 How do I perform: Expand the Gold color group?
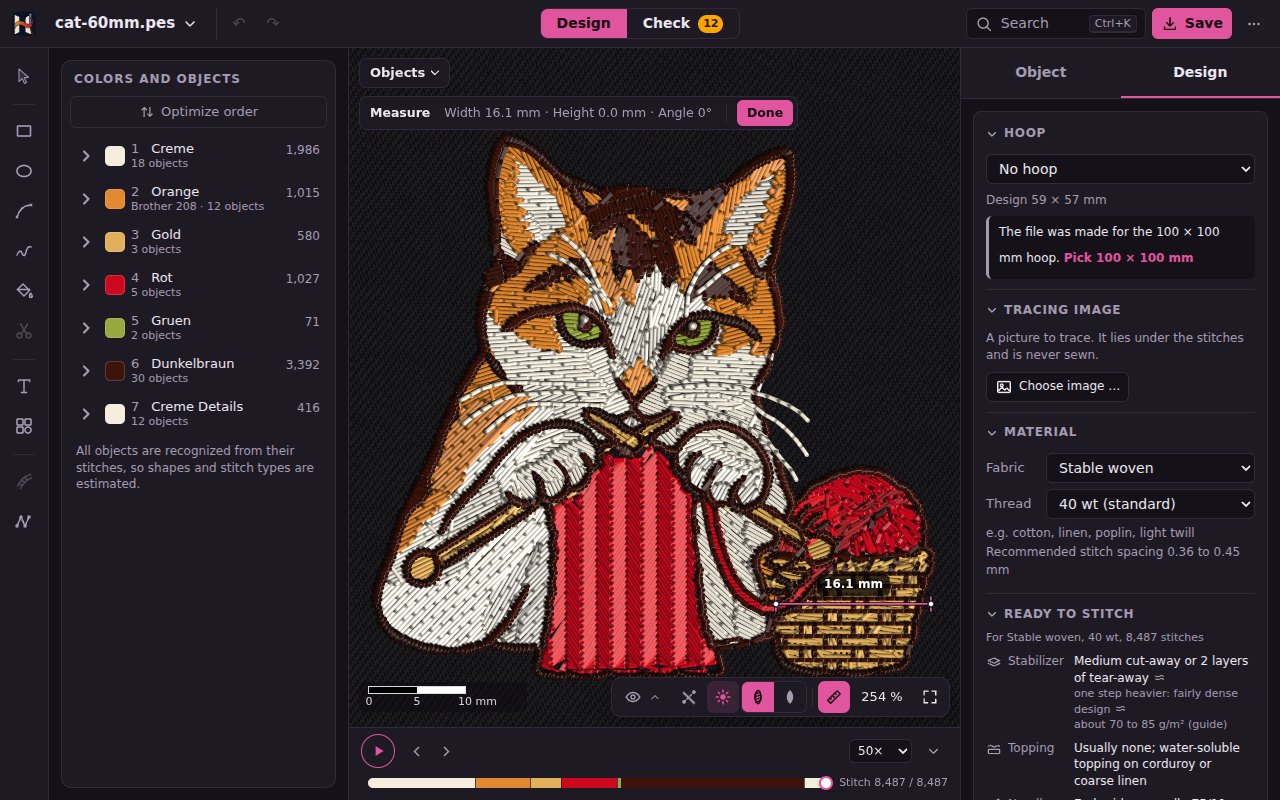[86, 241]
